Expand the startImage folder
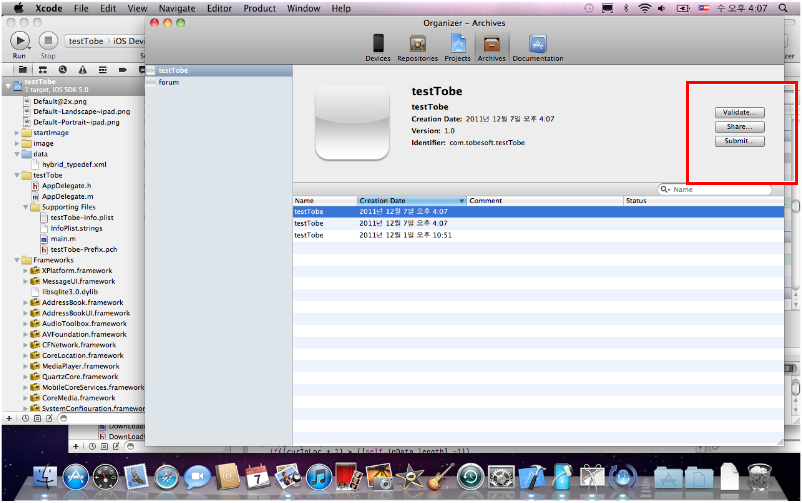802x503 pixels. pyautogui.click(x=17, y=133)
